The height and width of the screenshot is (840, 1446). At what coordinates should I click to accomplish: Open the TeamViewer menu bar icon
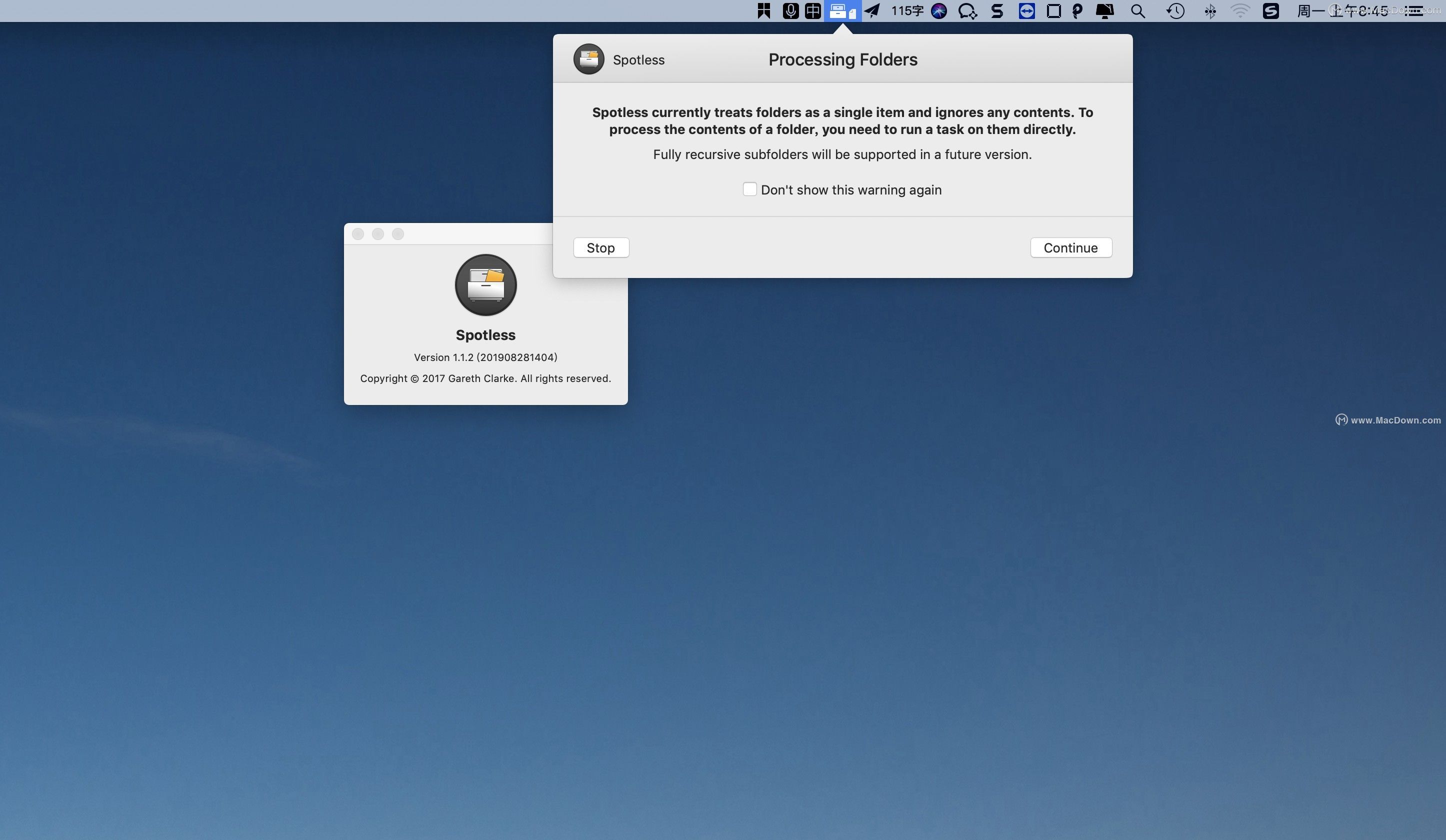1026,11
